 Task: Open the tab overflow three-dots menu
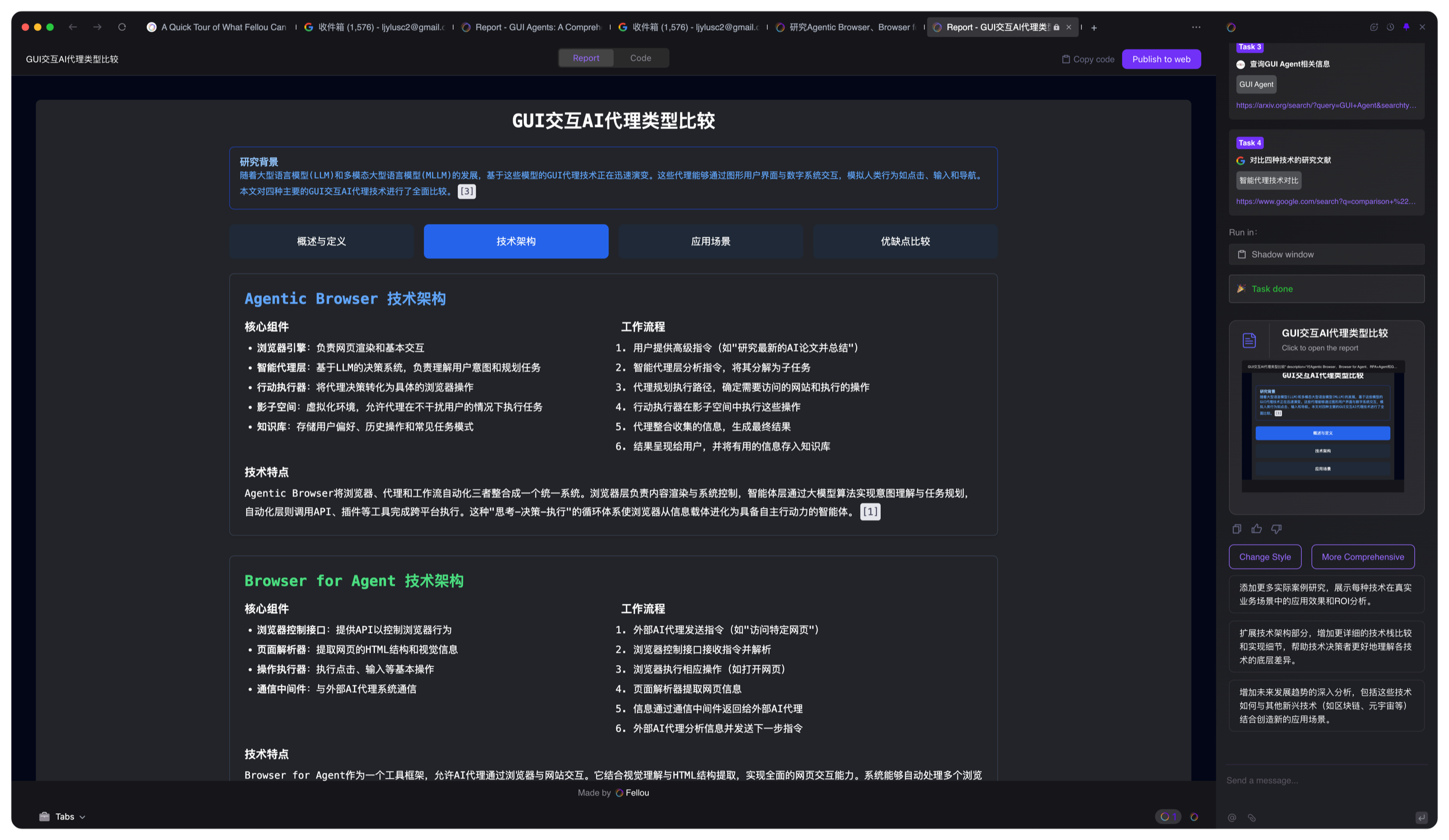point(1196,27)
